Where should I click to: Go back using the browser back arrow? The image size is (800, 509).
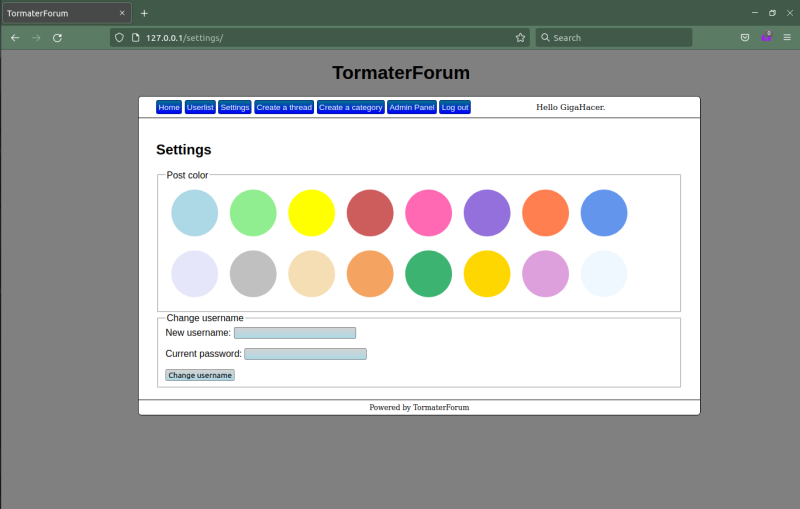[15, 38]
